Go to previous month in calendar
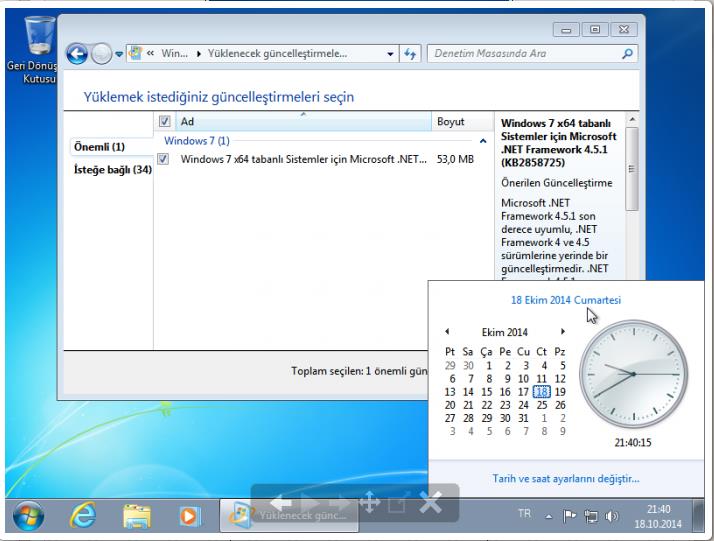The image size is (714, 541). click(x=447, y=332)
